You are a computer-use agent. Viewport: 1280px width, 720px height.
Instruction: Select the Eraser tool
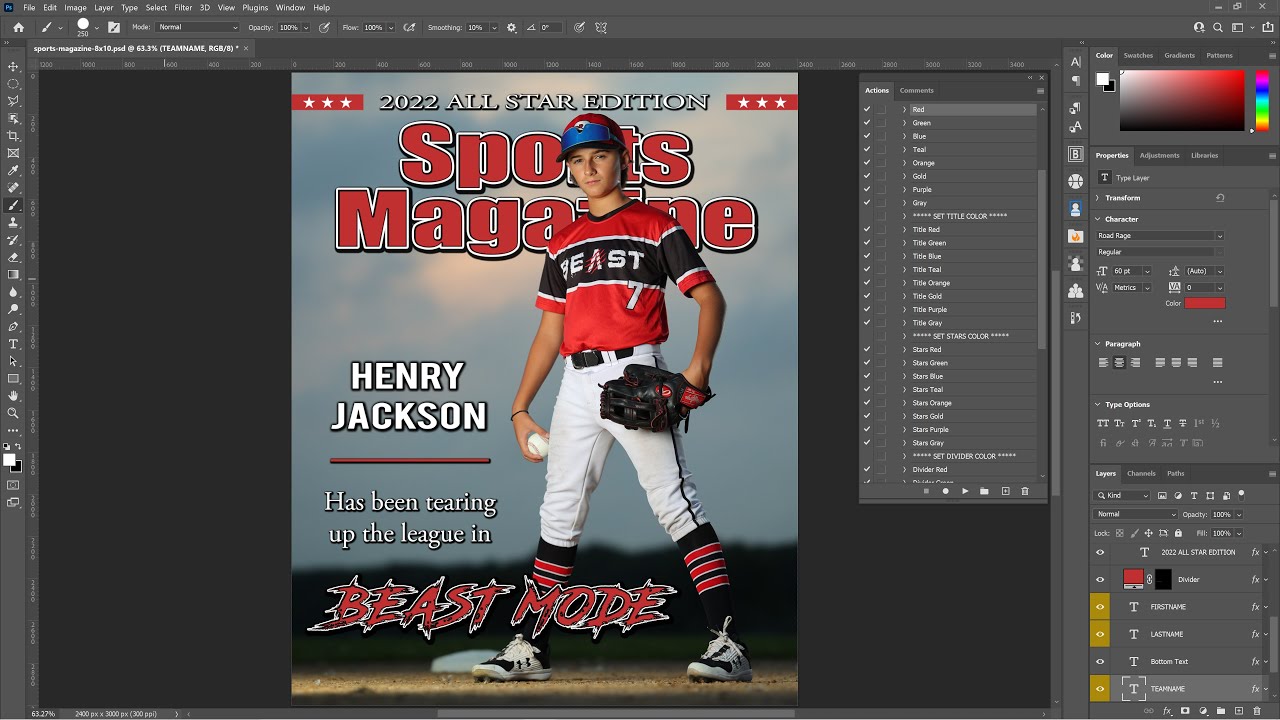13,257
